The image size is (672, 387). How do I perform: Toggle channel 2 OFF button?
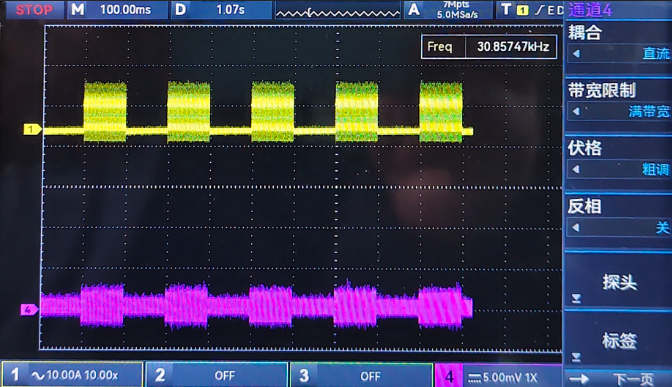tap(216, 375)
